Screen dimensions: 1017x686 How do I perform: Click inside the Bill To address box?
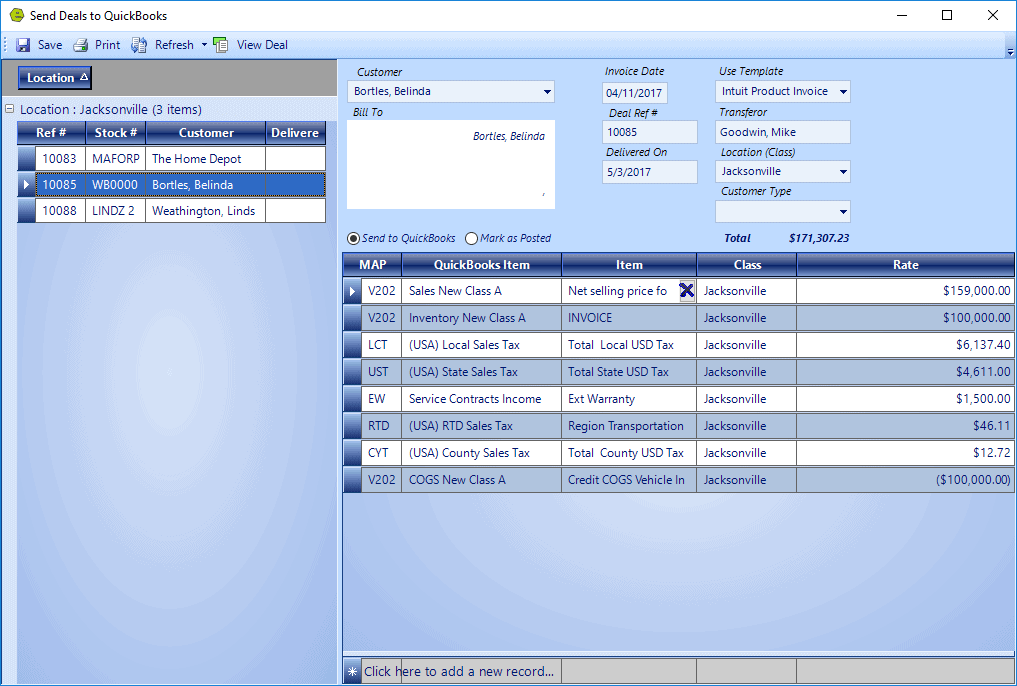(x=451, y=165)
